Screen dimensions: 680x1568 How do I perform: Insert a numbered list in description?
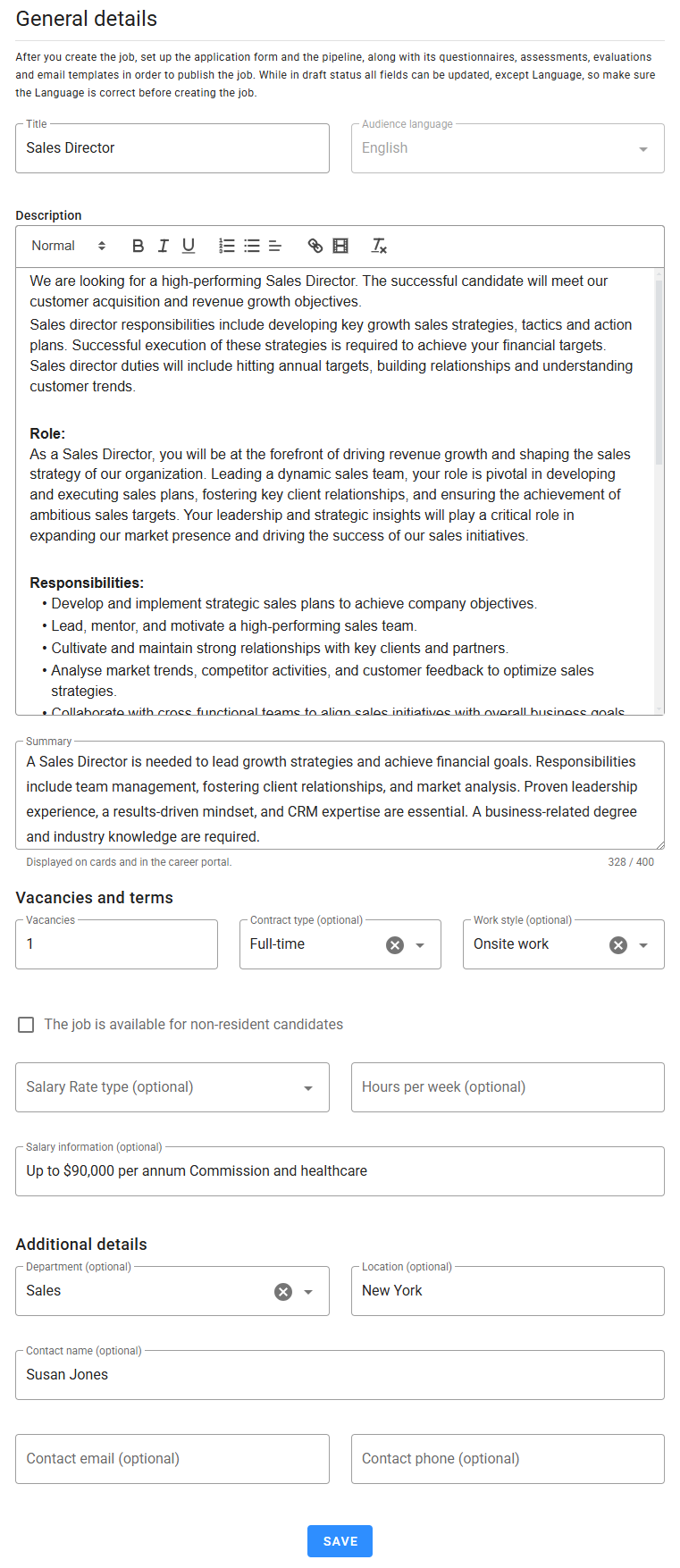click(x=227, y=246)
